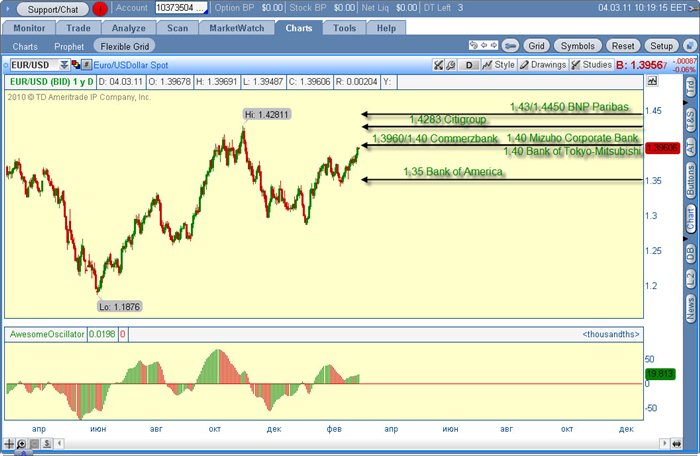
Task: Expand the arrow left of Support/Chat
Action: coord(8,8)
